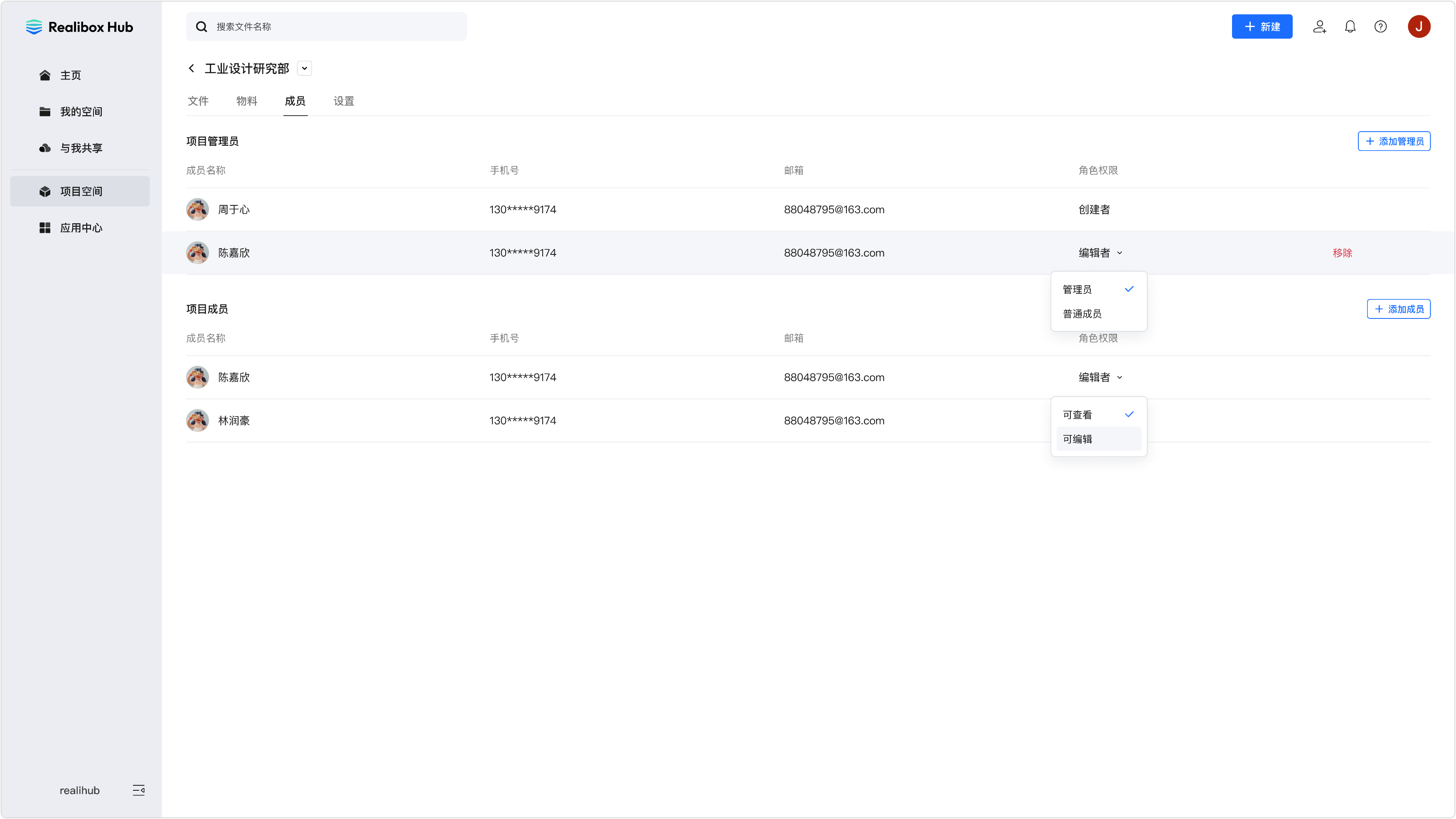Click 林润豪 avatar in member list
Screen dimensions: 1456x819
coord(197,421)
